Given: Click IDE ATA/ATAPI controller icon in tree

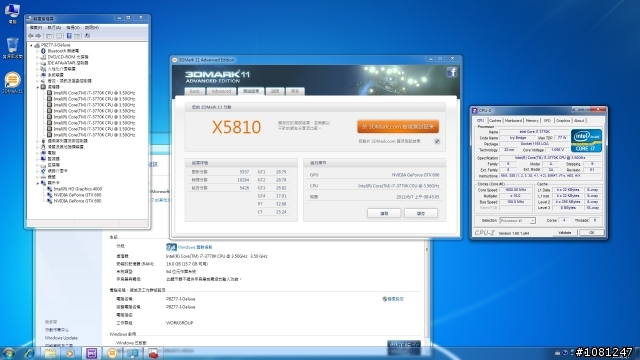Looking at the screenshot, I should point(43,63).
